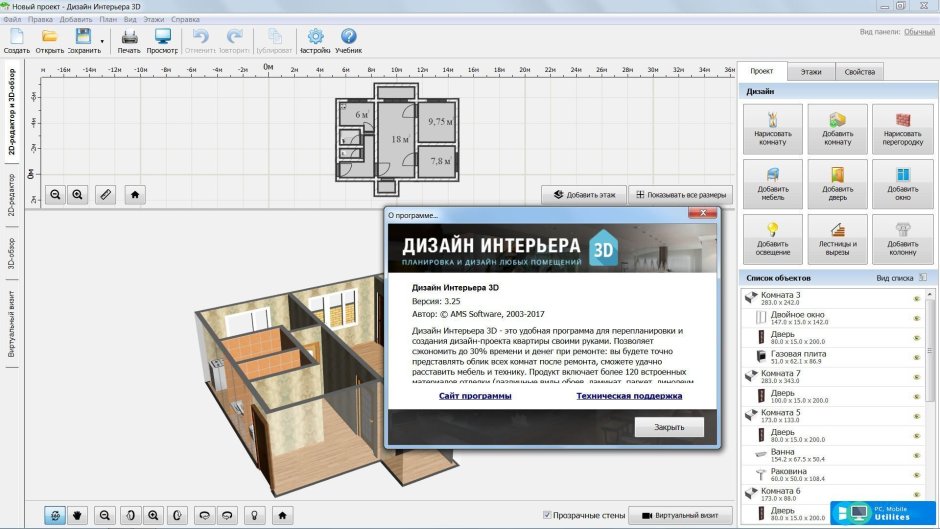This screenshot has height=529, width=940.
Task: Open Сайт программы link in About dialog
Action: pos(475,396)
